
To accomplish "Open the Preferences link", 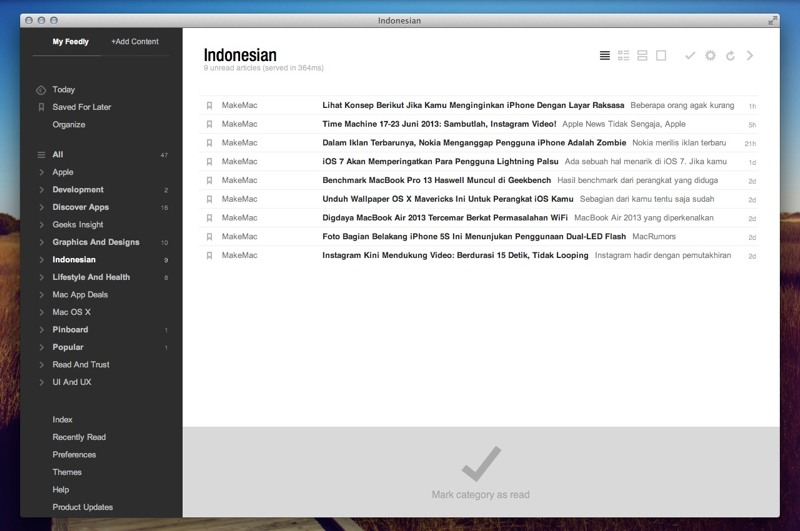I will pyautogui.click(x=74, y=454).
